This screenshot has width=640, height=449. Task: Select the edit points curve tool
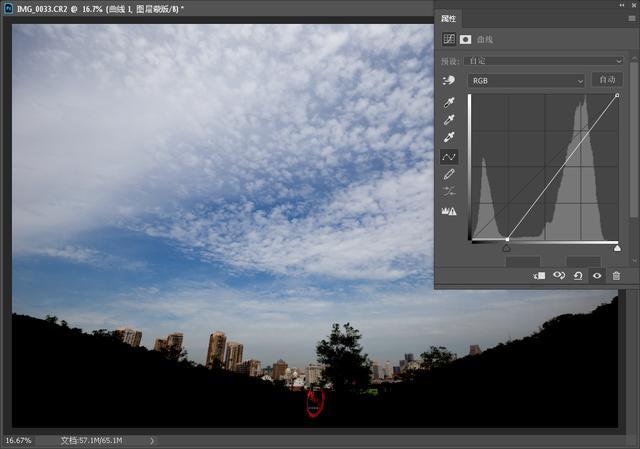click(449, 157)
